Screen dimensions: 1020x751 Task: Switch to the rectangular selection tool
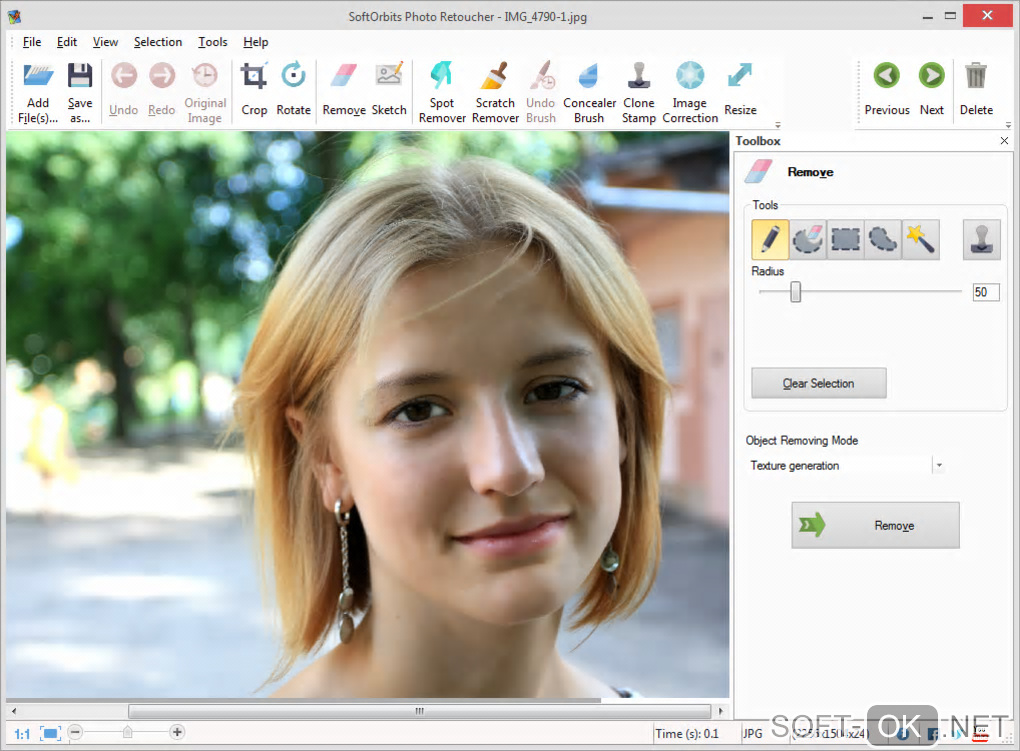click(845, 240)
